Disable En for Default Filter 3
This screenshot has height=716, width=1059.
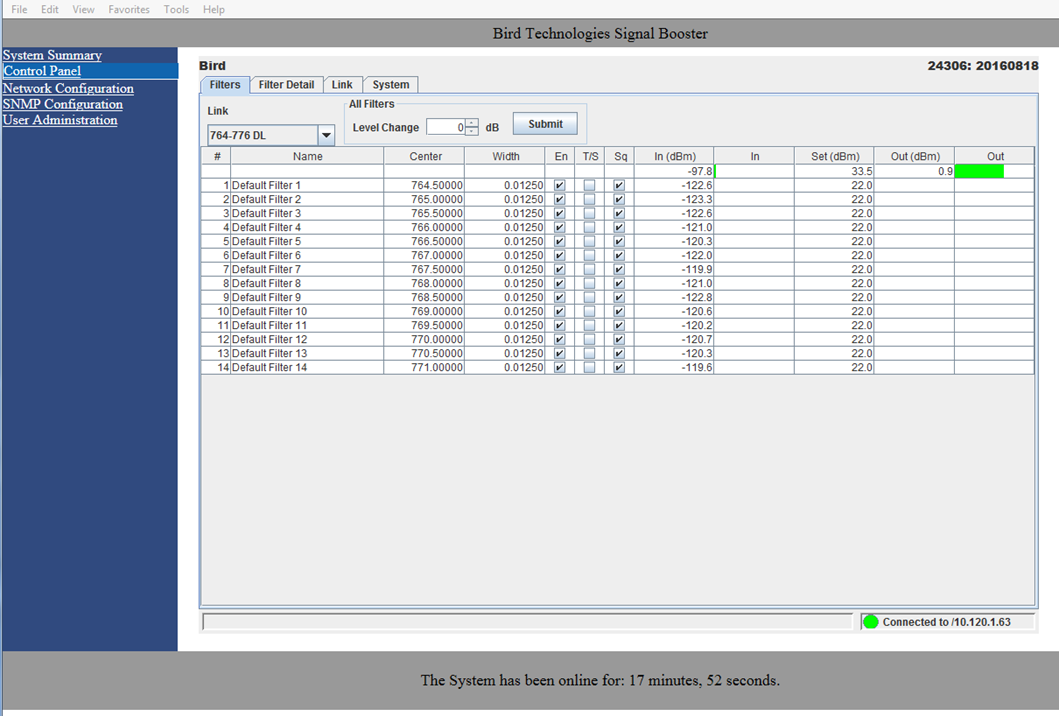[559, 213]
